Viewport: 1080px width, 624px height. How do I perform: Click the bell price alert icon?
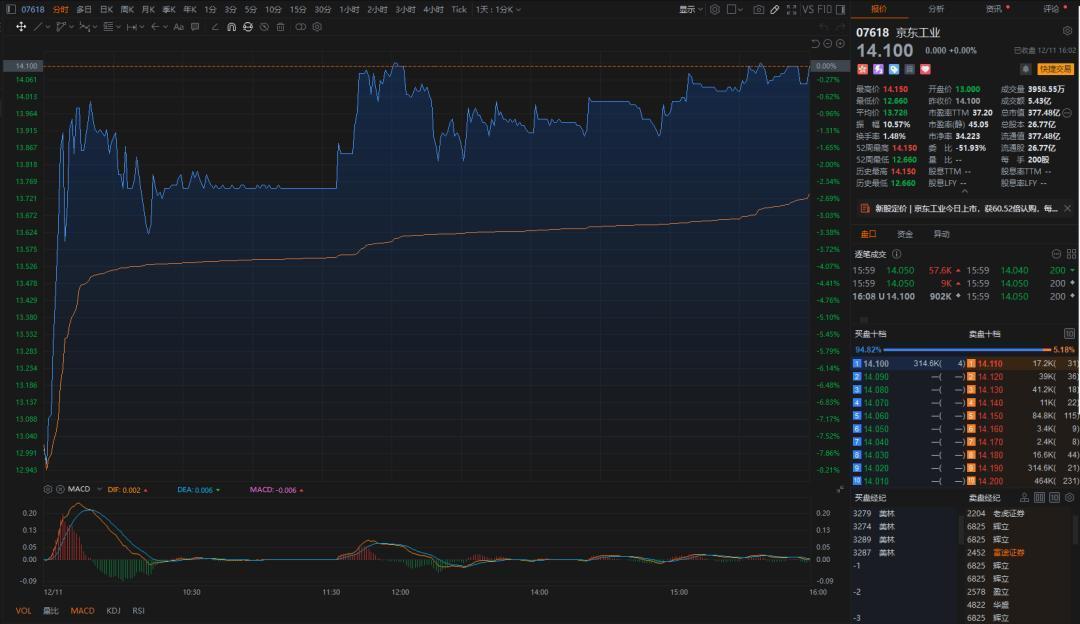(1025, 69)
